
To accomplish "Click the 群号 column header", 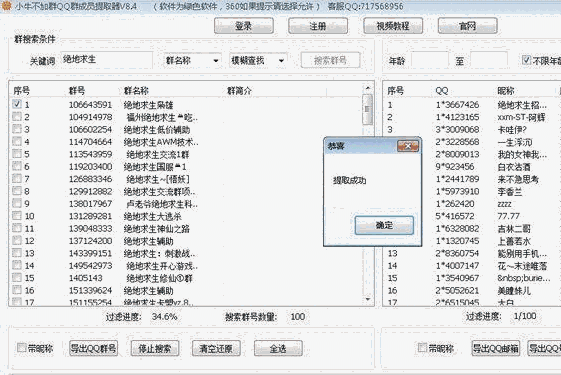I will point(77,91).
